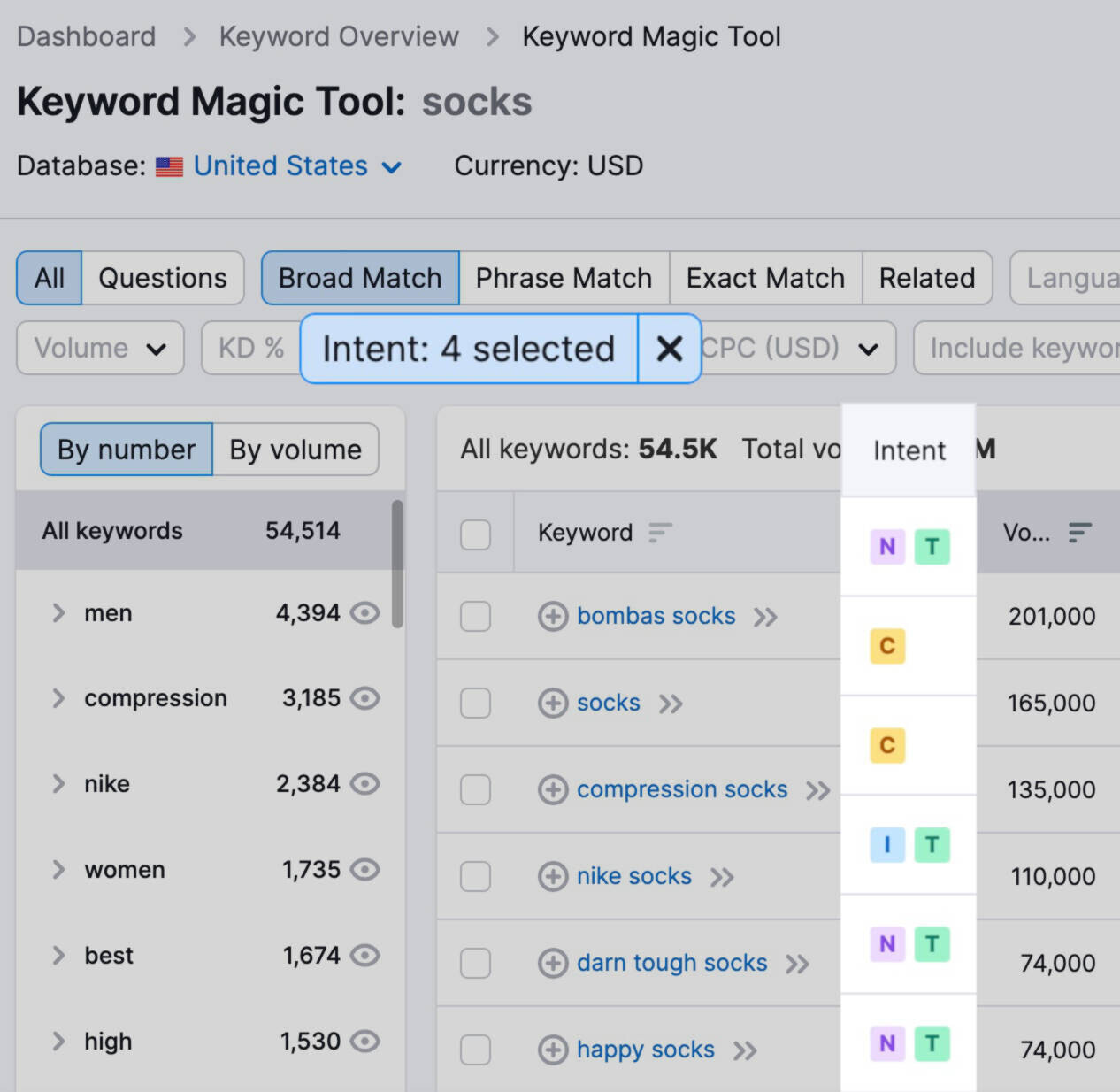This screenshot has height=1092, width=1120.
Task: Click double-arrow icon after compression socks
Action: [817, 790]
